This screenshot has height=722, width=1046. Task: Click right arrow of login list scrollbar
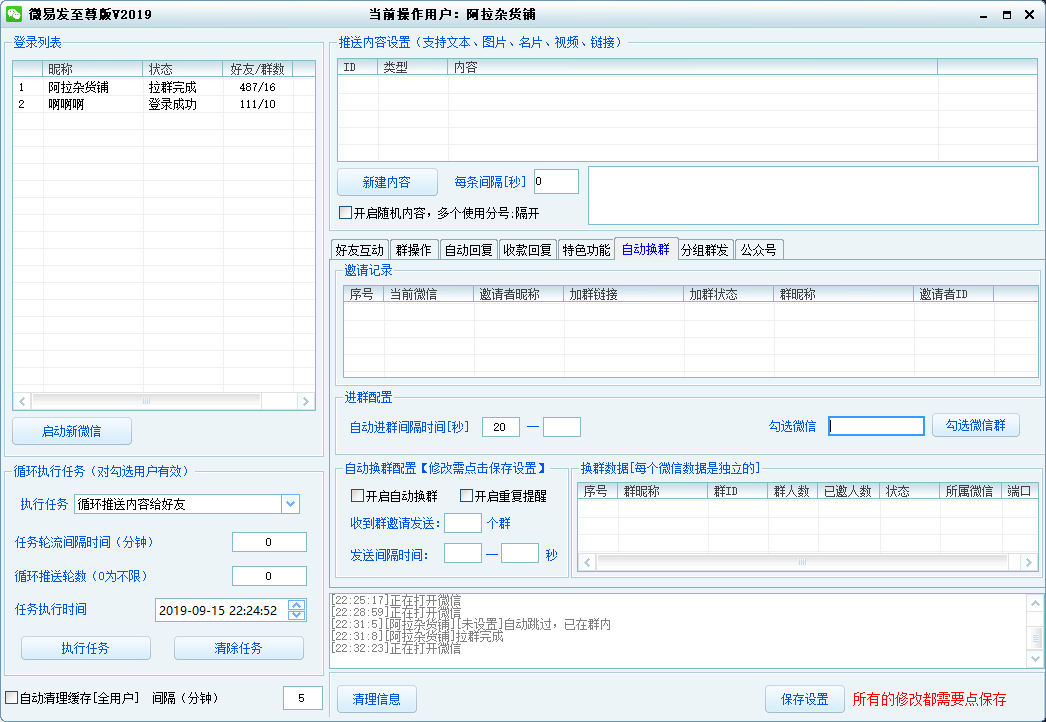(x=306, y=401)
